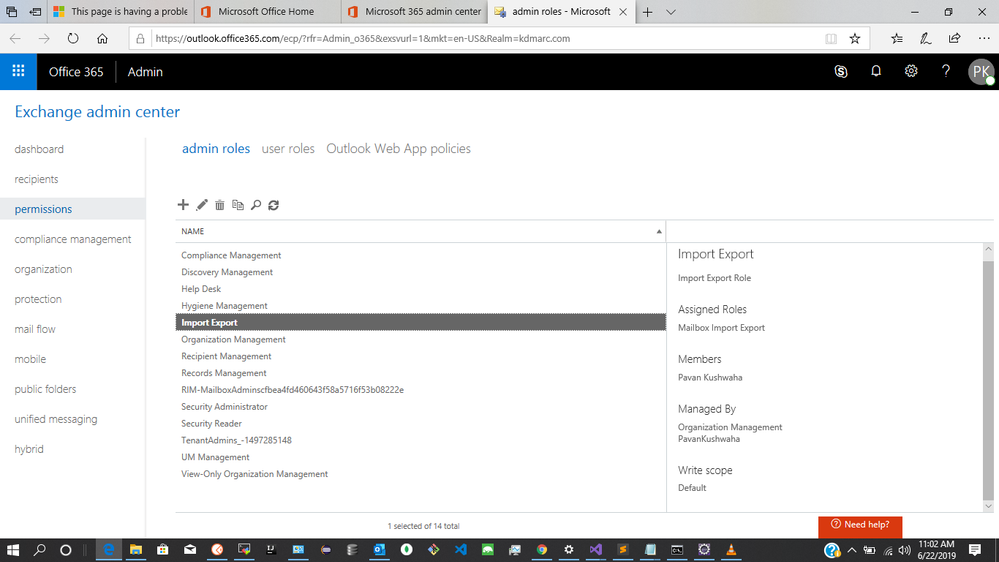The image size is (999, 562).
Task: Select the View-Only Organization Management row
Action: tap(420, 473)
